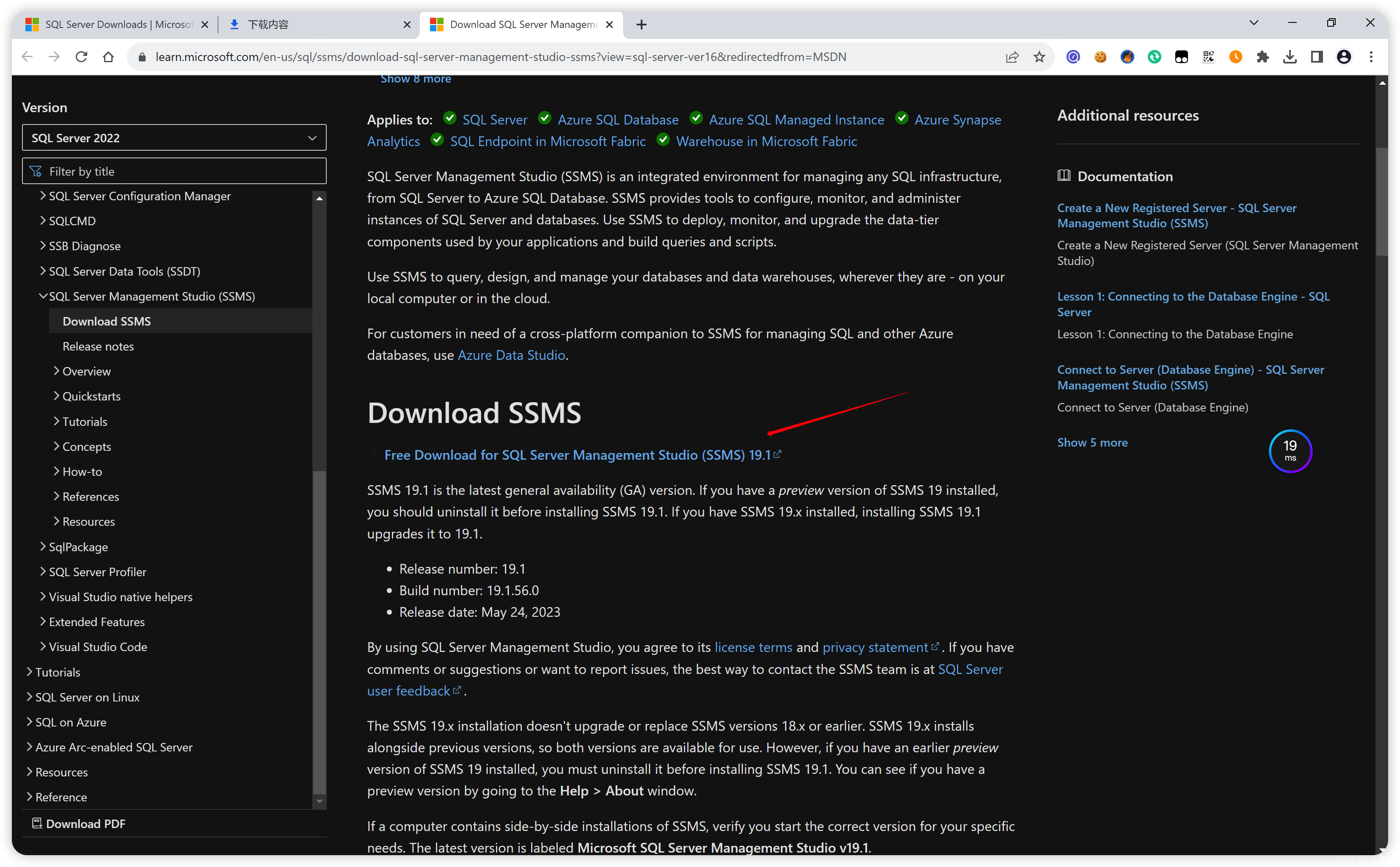Open the QR code extension icon
The width and height of the screenshot is (1400, 867).
[x=1208, y=57]
